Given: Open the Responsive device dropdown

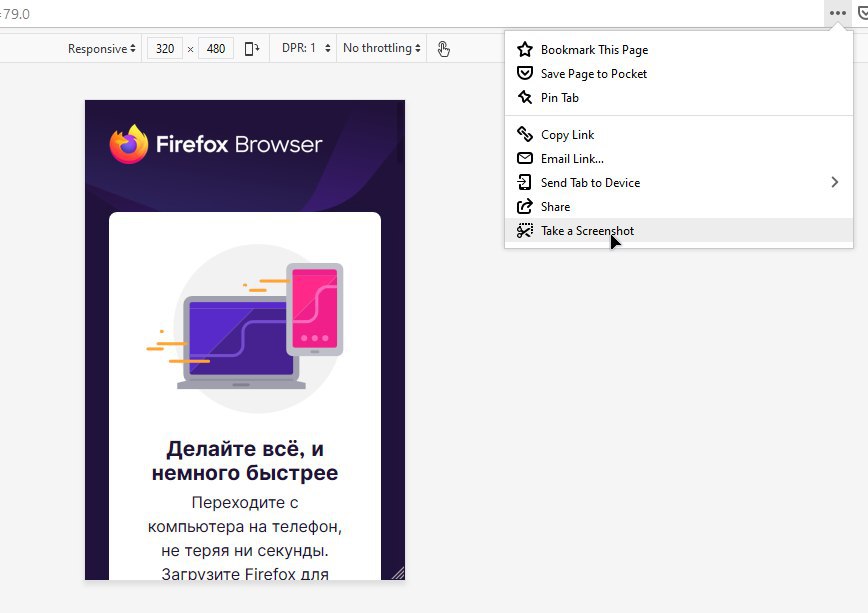Looking at the screenshot, I should pyautogui.click(x=101, y=49).
